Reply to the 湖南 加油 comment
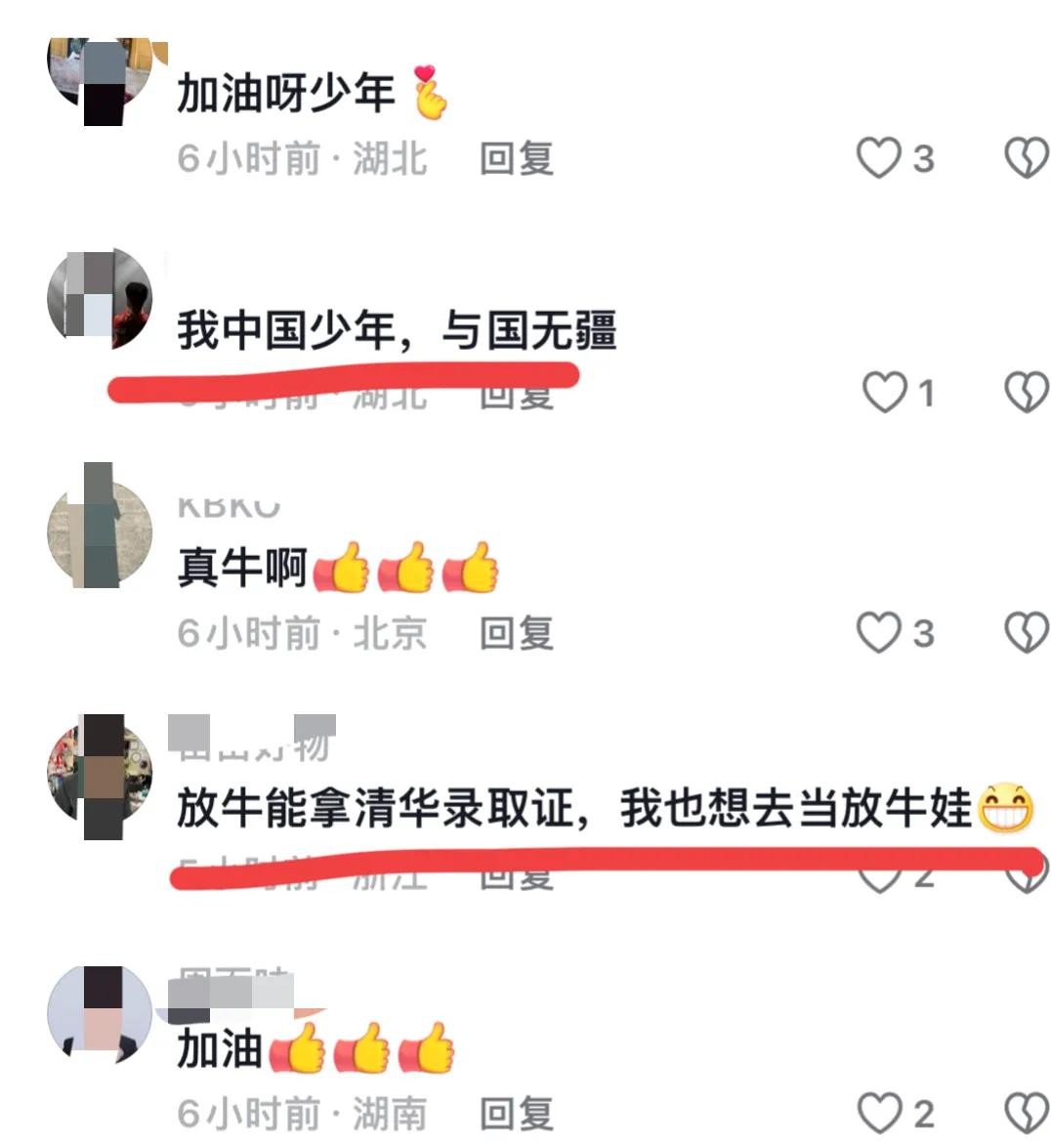Viewport: 1051px width, 1148px height. pos(517,1115)
